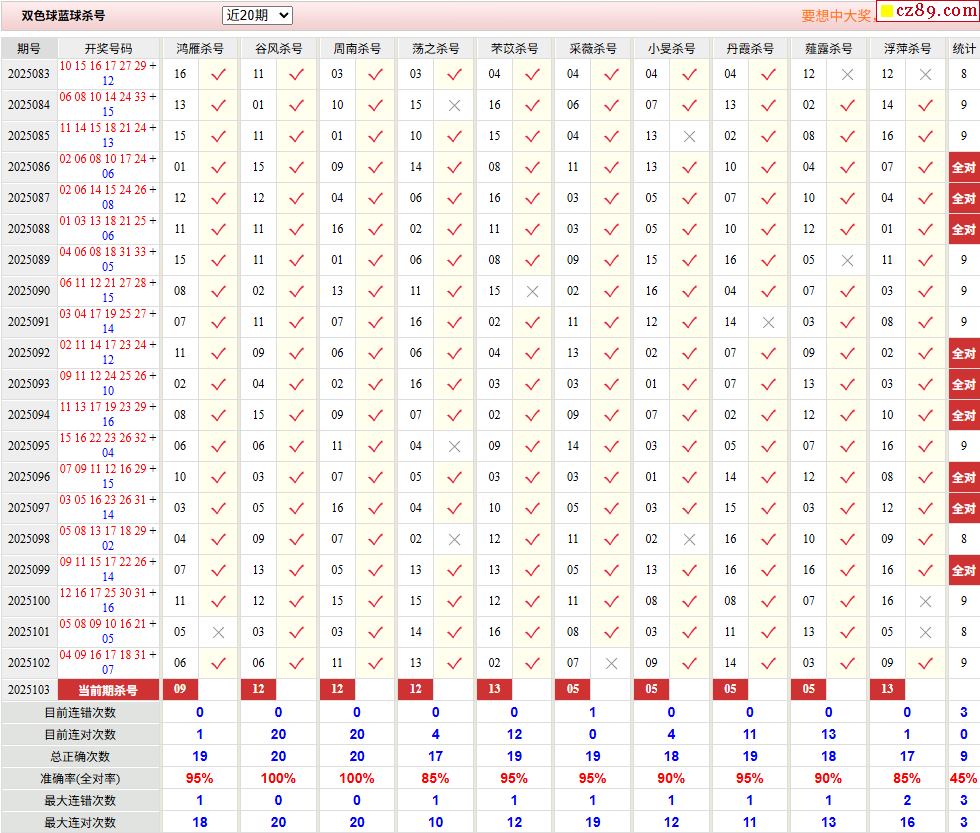Click the 荡之杀号 column header

436,48
